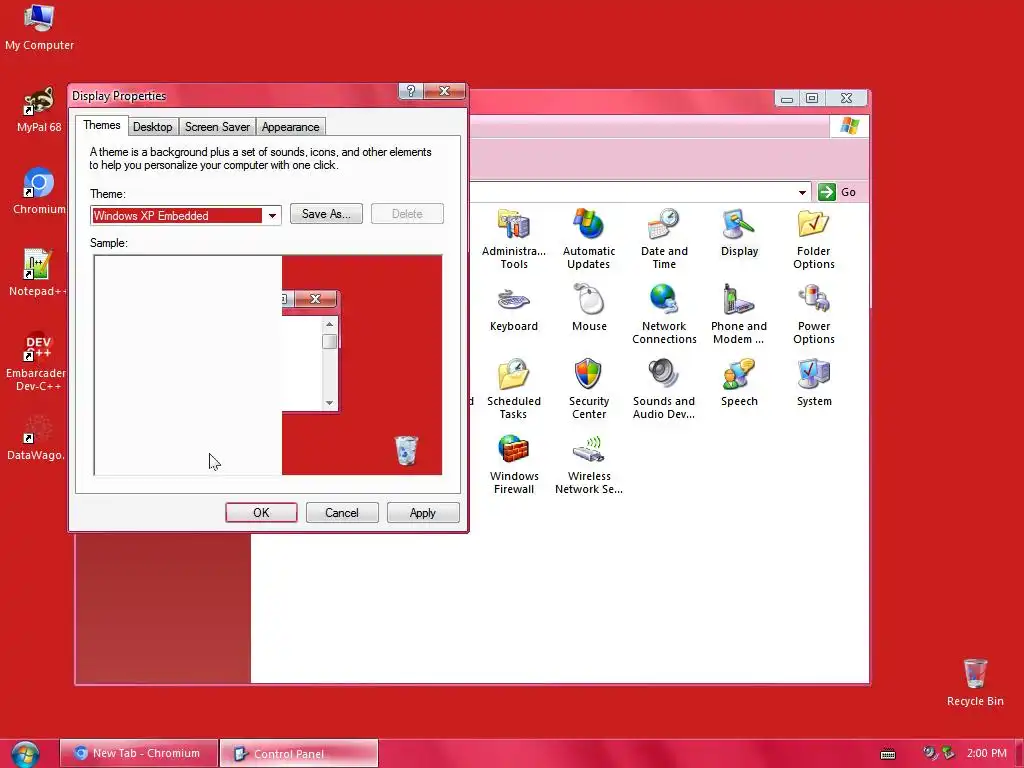Switch to the Screen Saver tab
The width and height of the screenshot is (1024, 768).
coord(217,127)
